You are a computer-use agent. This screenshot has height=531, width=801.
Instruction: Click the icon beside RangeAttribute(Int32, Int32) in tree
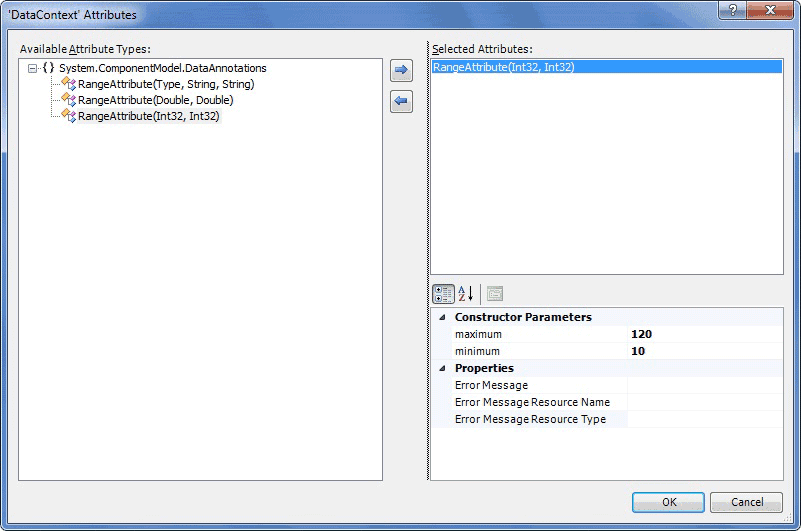pos(69,116)
